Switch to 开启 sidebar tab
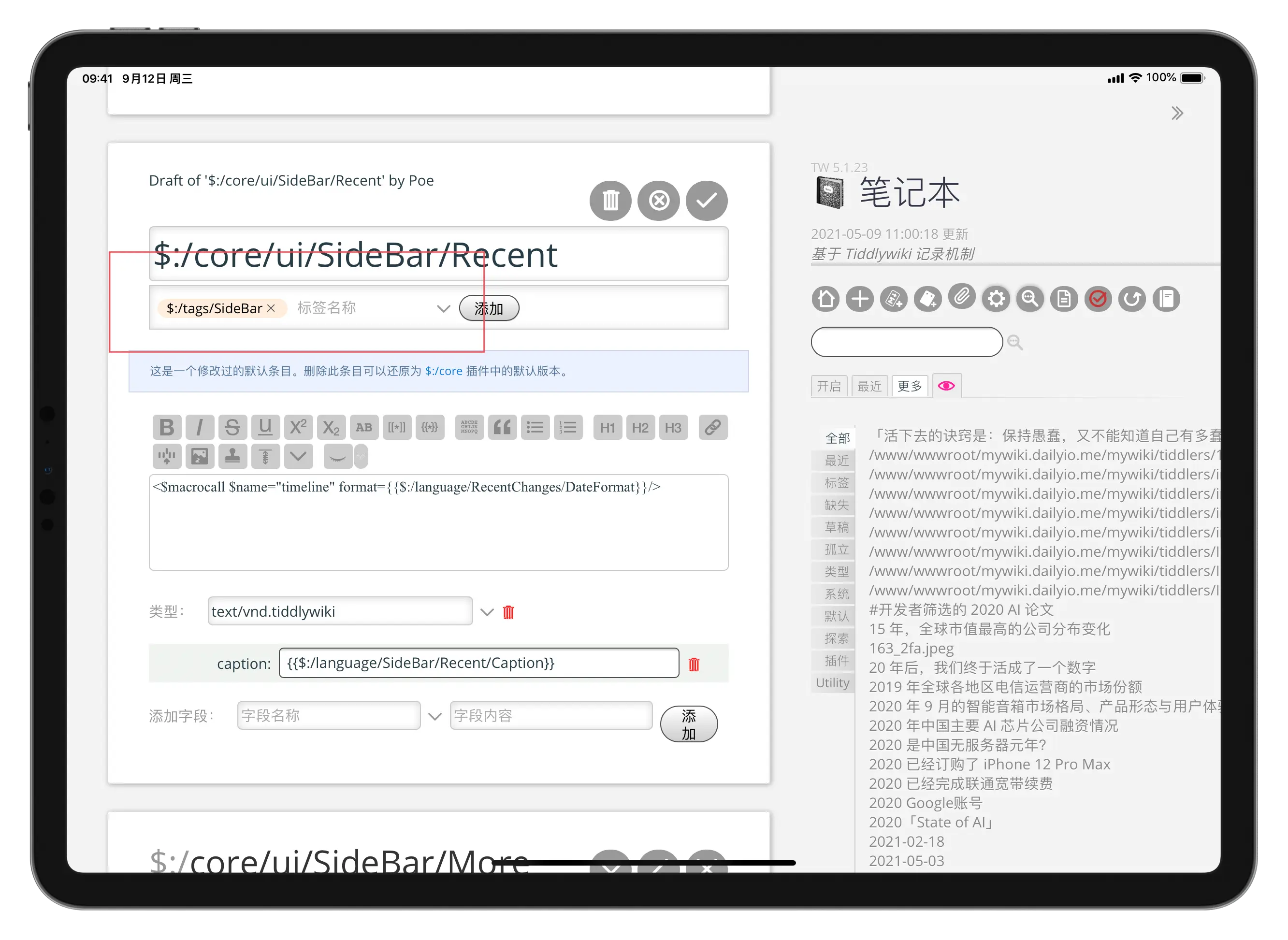 coord(829,386)
